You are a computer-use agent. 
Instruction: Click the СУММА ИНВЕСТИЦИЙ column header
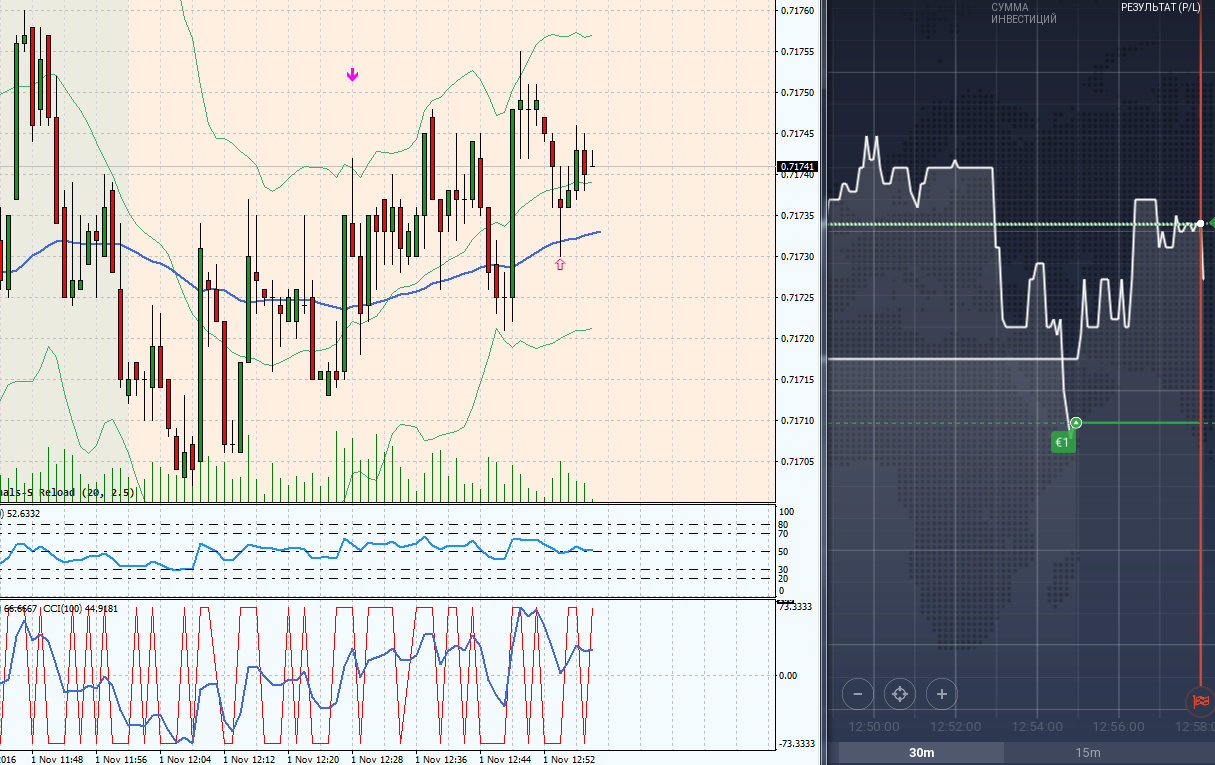coord(1023,13)
